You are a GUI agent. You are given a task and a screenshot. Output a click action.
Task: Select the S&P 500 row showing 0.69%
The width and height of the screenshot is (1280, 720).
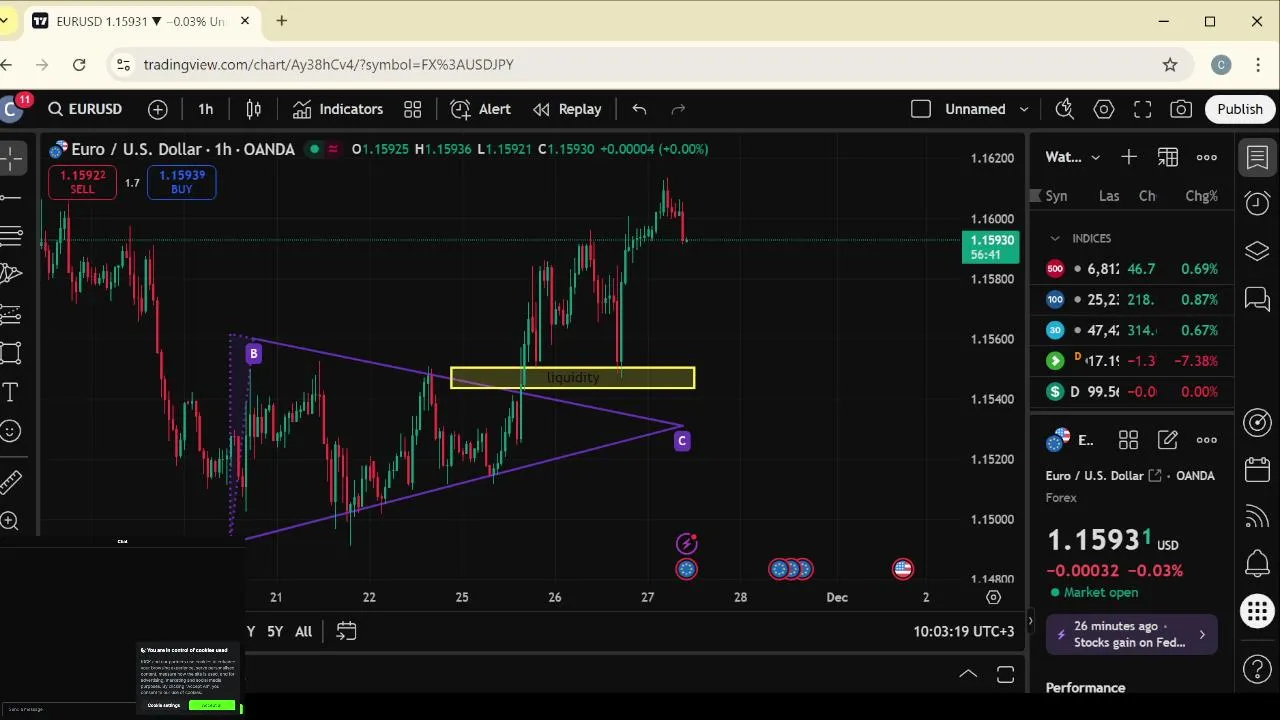[x=1132, y=269]
